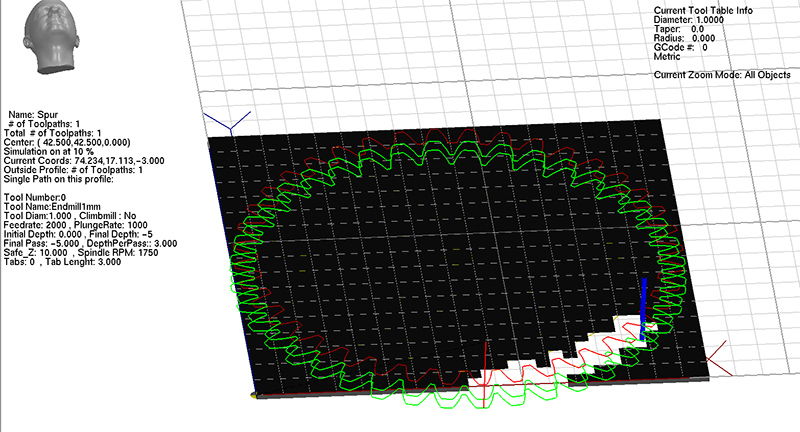Select the 'Tool Name:Endmill1mm' line
This screenshot has height=432, width=800.
54,206
